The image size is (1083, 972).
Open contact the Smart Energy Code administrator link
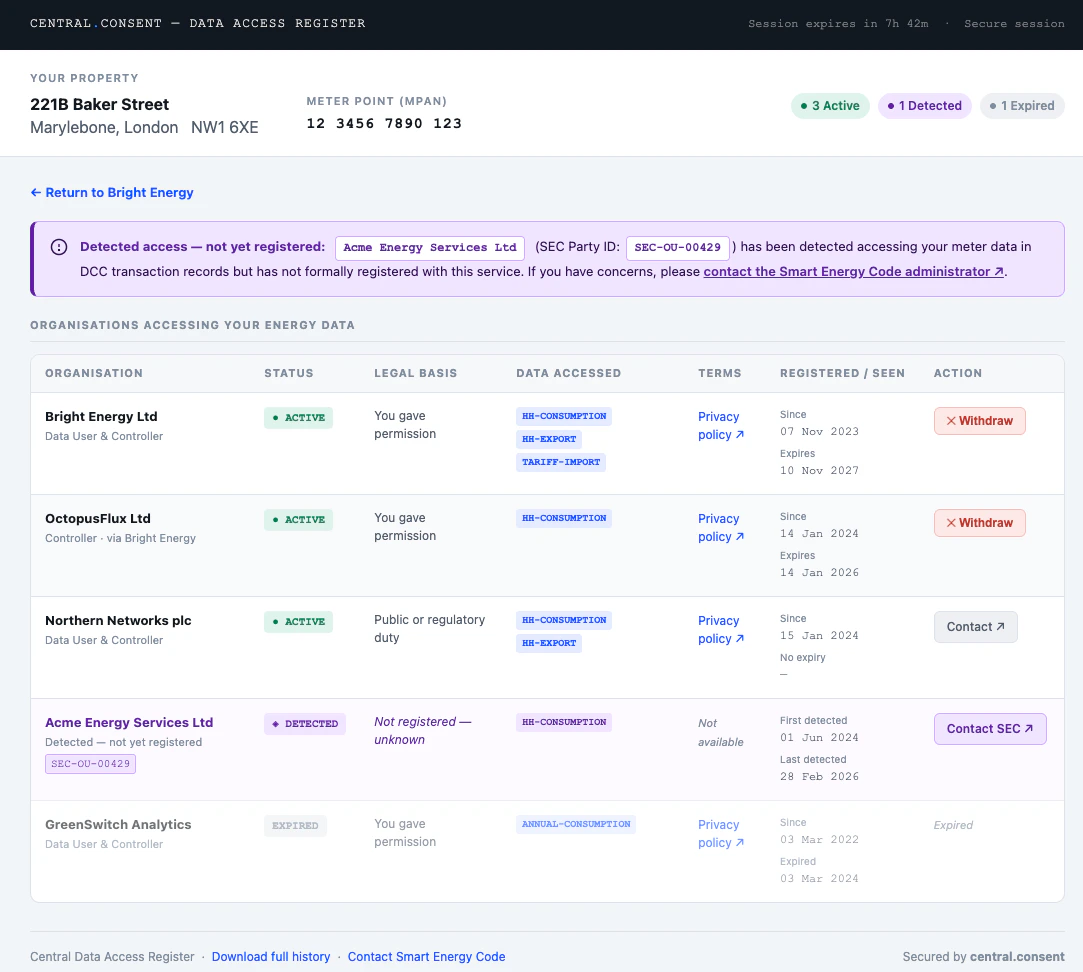854,271
